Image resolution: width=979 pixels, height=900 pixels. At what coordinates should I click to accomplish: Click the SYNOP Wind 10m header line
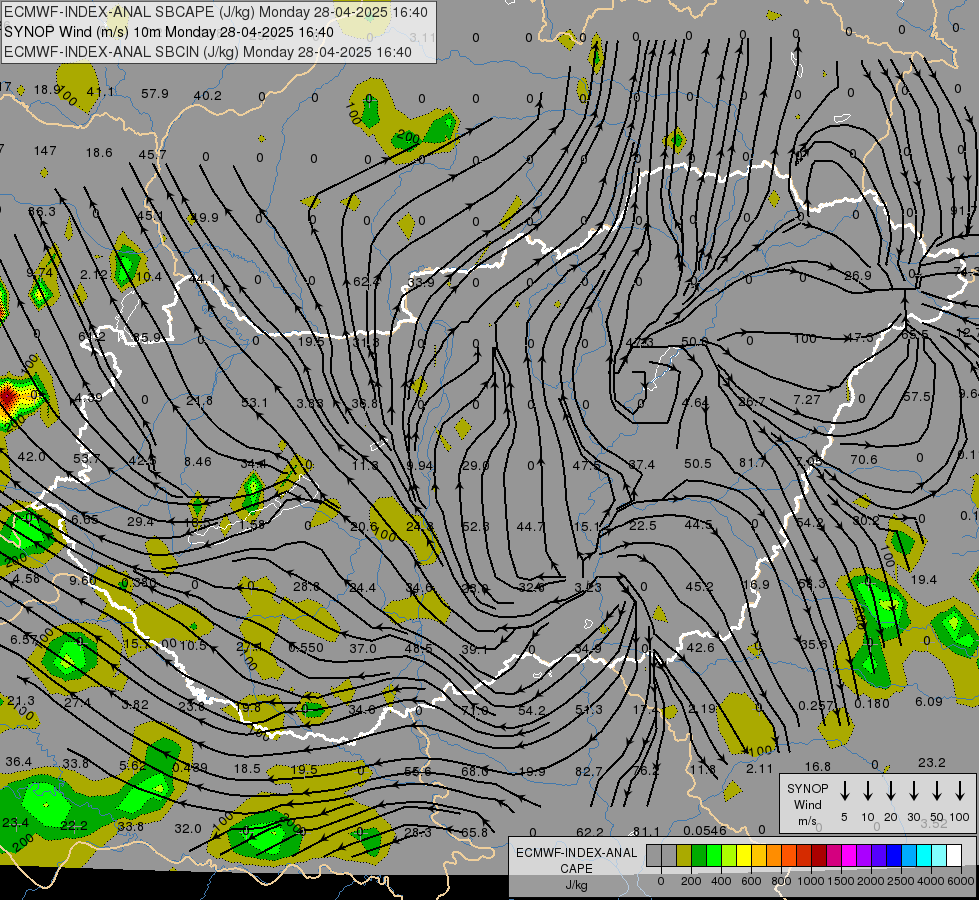point(169,32)
